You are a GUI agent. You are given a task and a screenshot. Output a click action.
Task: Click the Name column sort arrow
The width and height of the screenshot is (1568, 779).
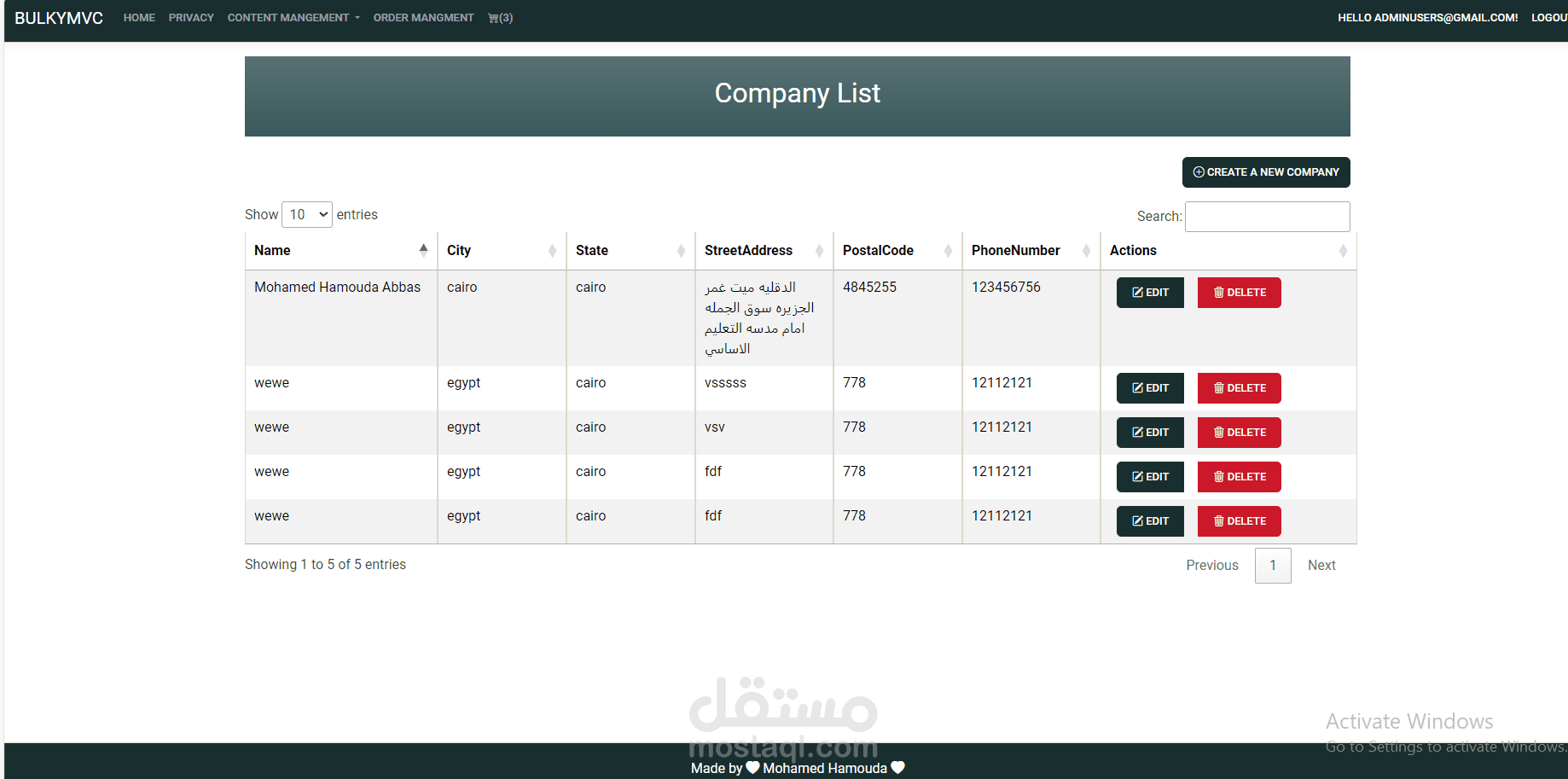(x=423, y=250)
